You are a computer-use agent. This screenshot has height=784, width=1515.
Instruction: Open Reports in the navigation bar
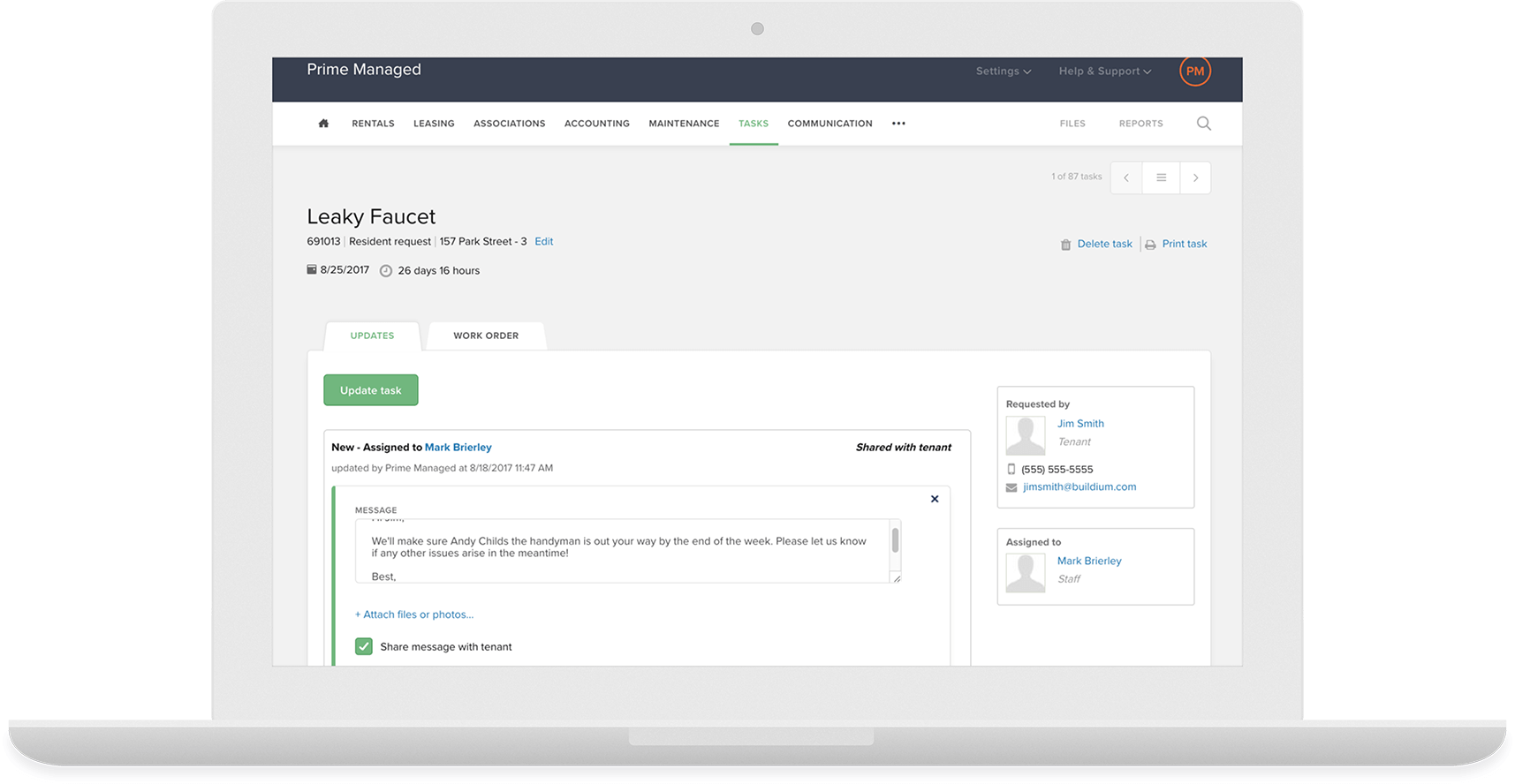point(1140,124)
